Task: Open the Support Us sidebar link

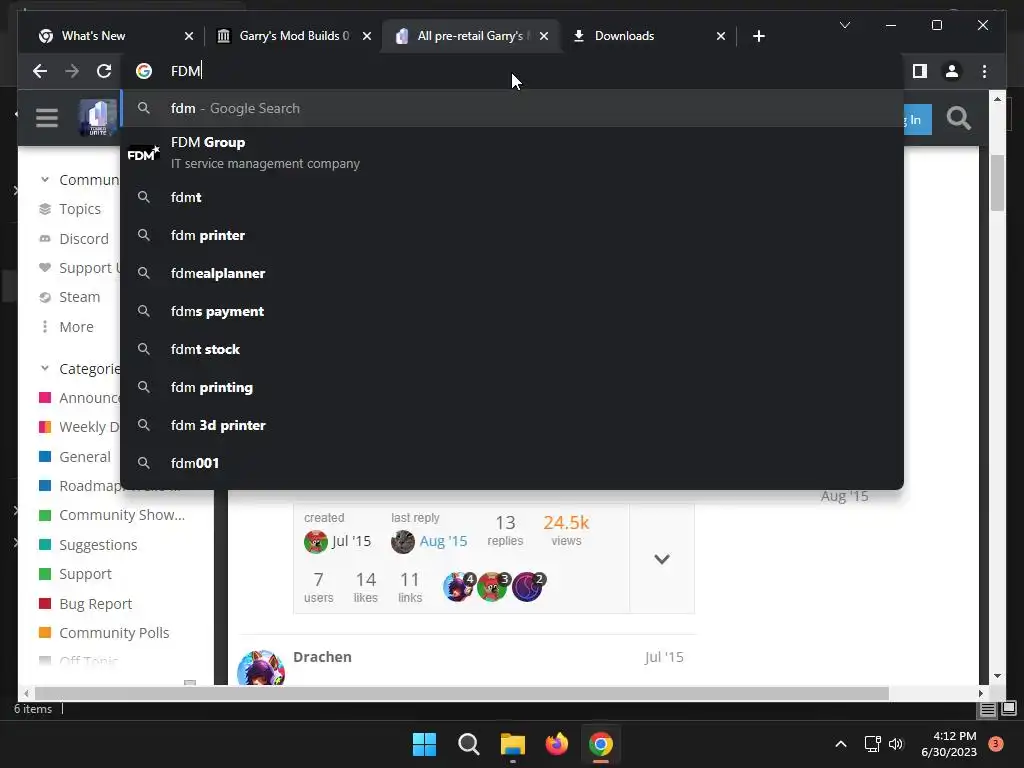Action: pyautogui.click(x=79, y=268)
